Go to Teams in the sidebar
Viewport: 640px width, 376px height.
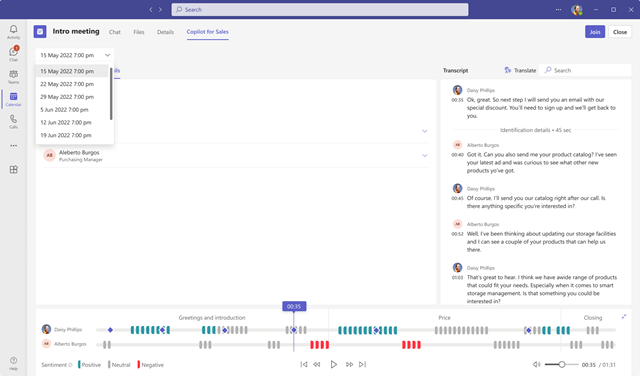(13, 76)
